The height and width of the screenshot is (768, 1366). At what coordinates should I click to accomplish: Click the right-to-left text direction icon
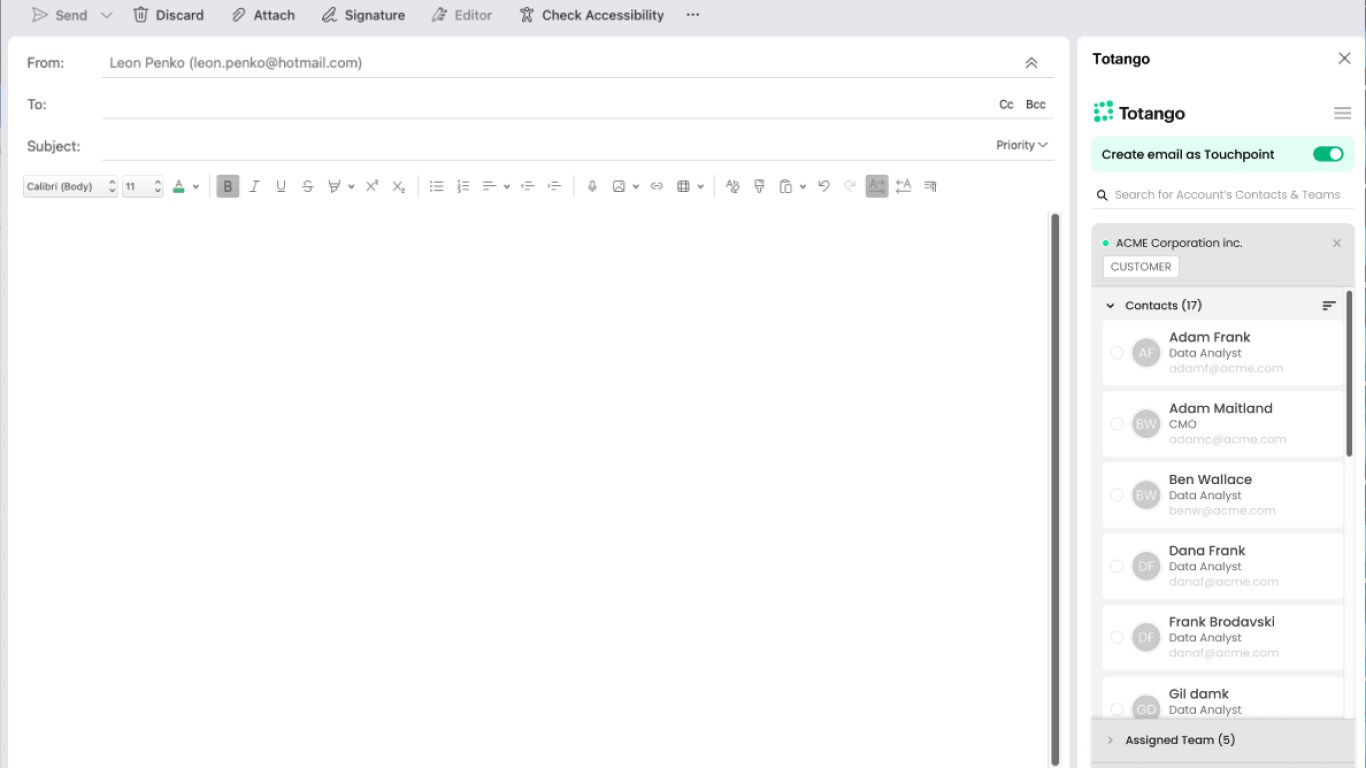904,186
